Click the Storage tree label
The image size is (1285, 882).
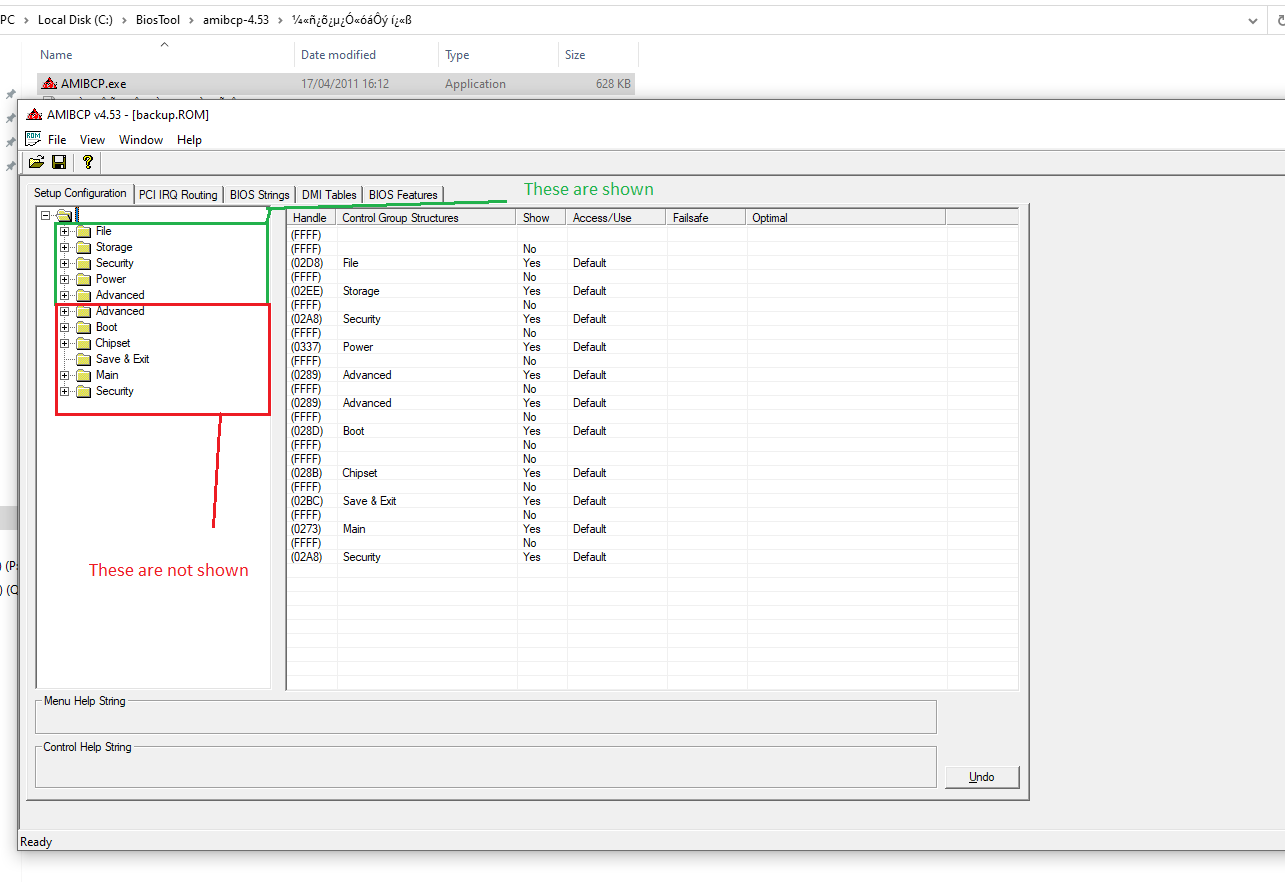pyautogui.click(x=114, y=247)
